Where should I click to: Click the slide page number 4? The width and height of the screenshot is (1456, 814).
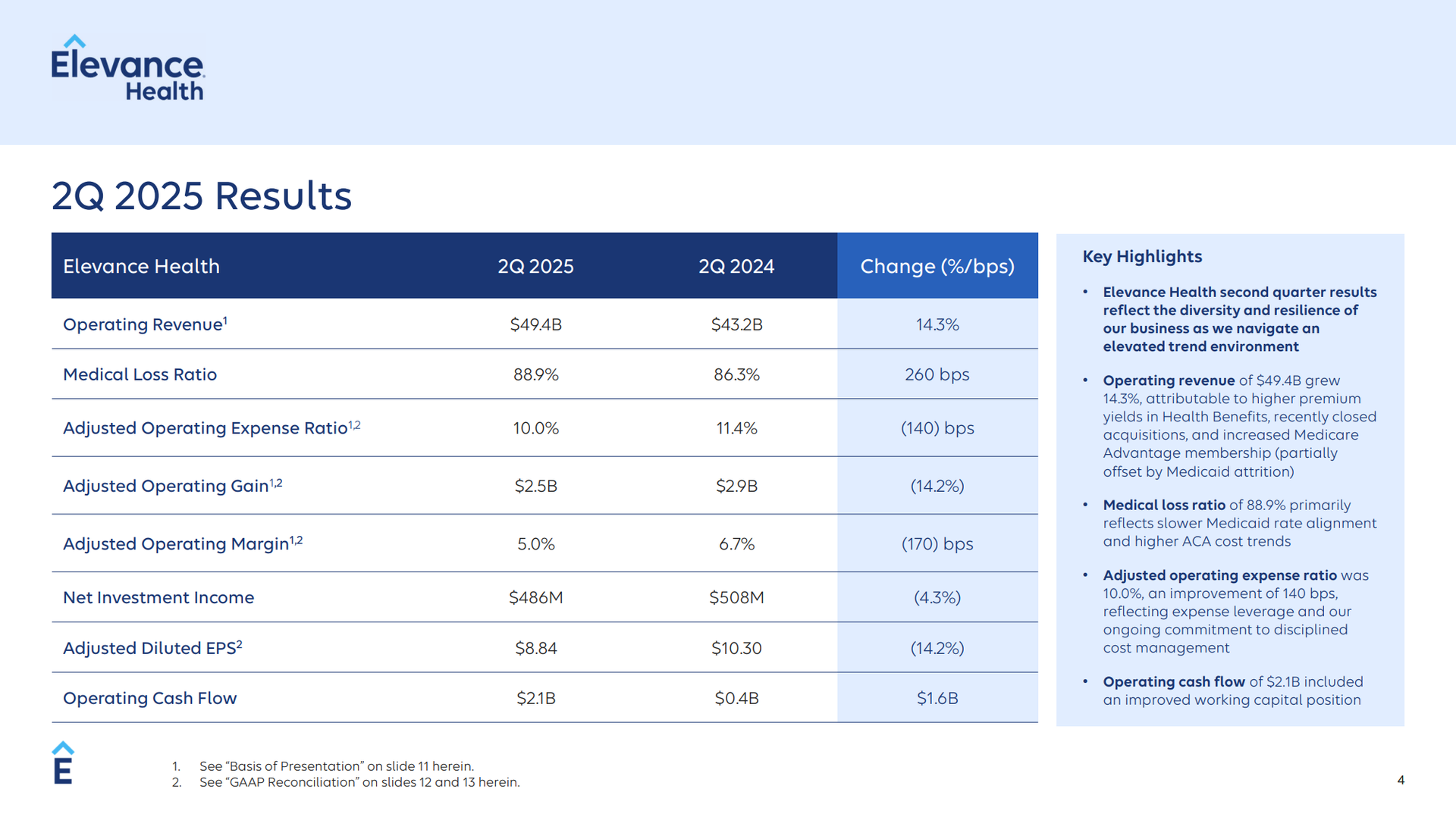coord(1401,780)
